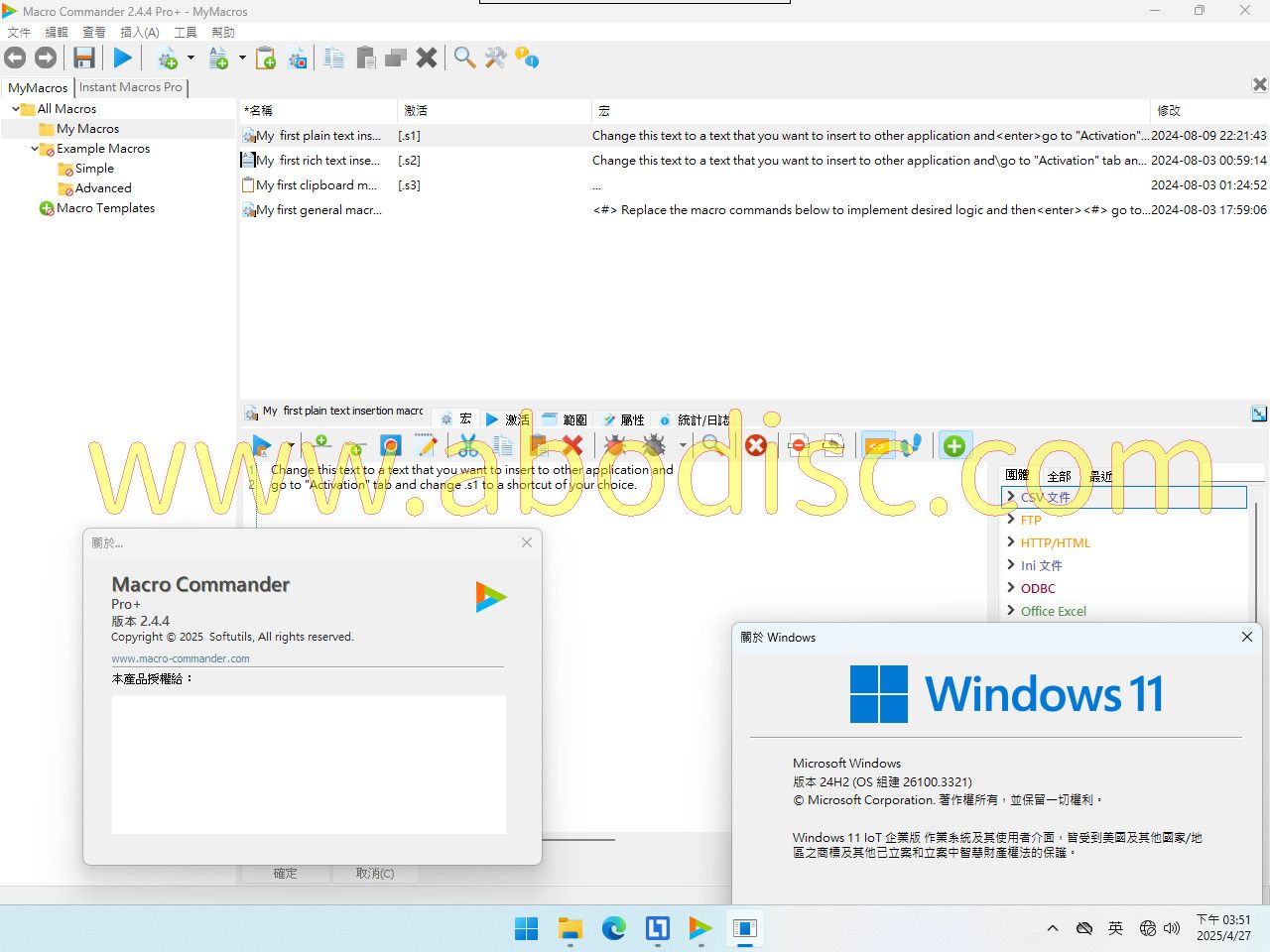1270x952 pixels.
Task: Click the Paste icon in main toolbar
Action: (366, 59)
